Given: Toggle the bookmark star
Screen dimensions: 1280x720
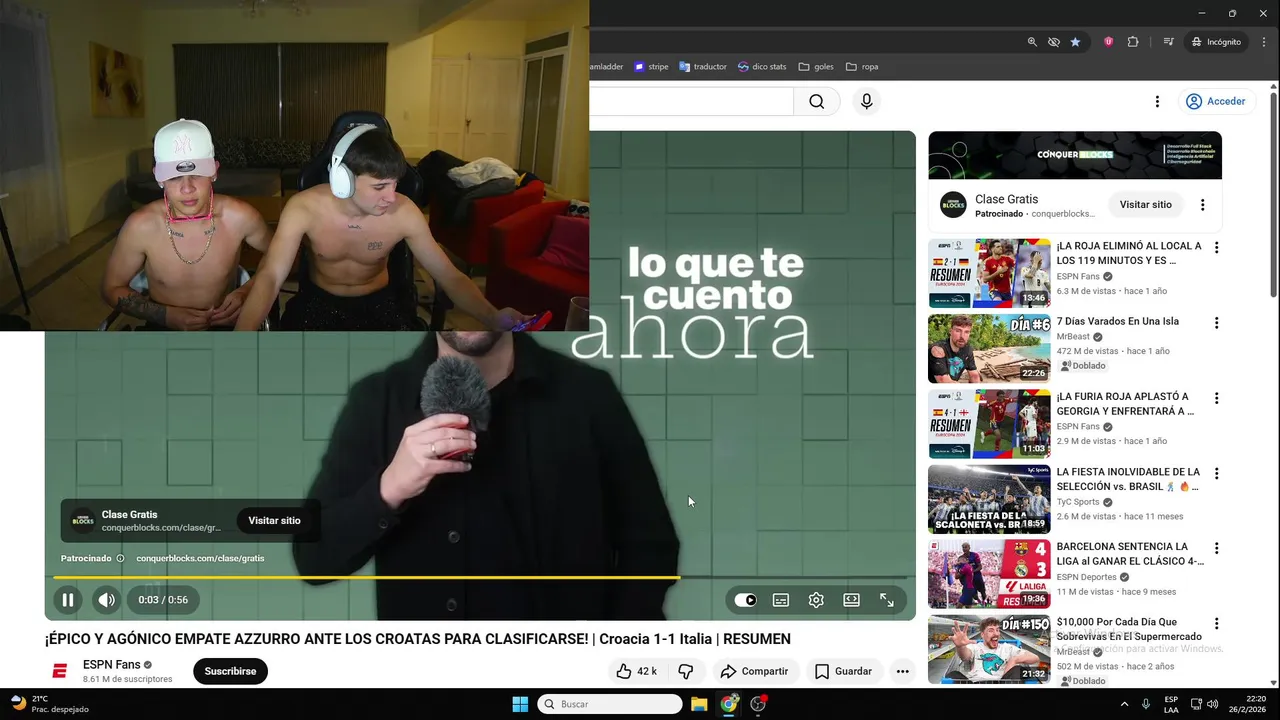Looking at the screenshot, I should coord(1075,42).
